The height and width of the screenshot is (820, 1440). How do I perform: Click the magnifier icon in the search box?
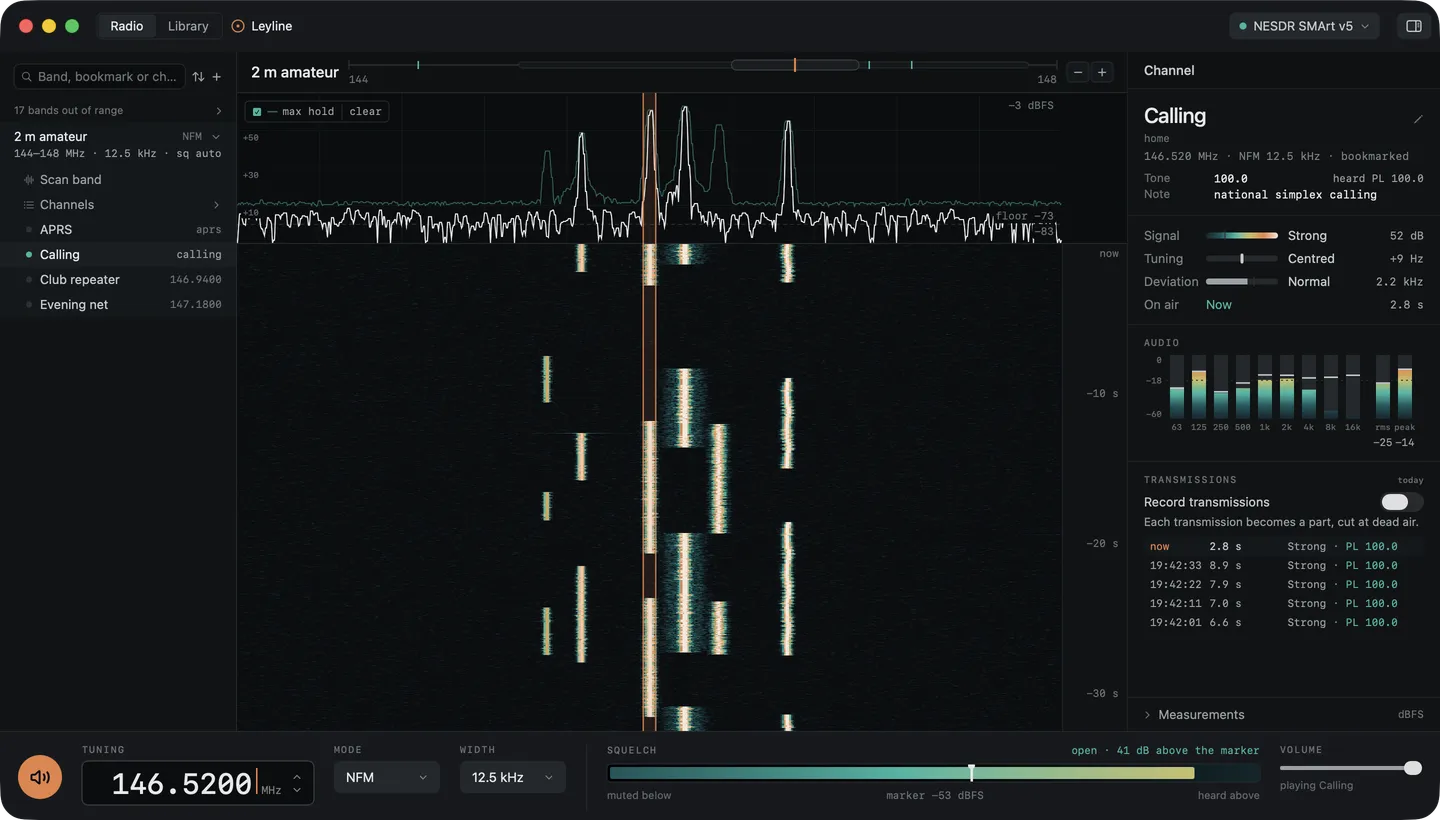tap(27, 77)
